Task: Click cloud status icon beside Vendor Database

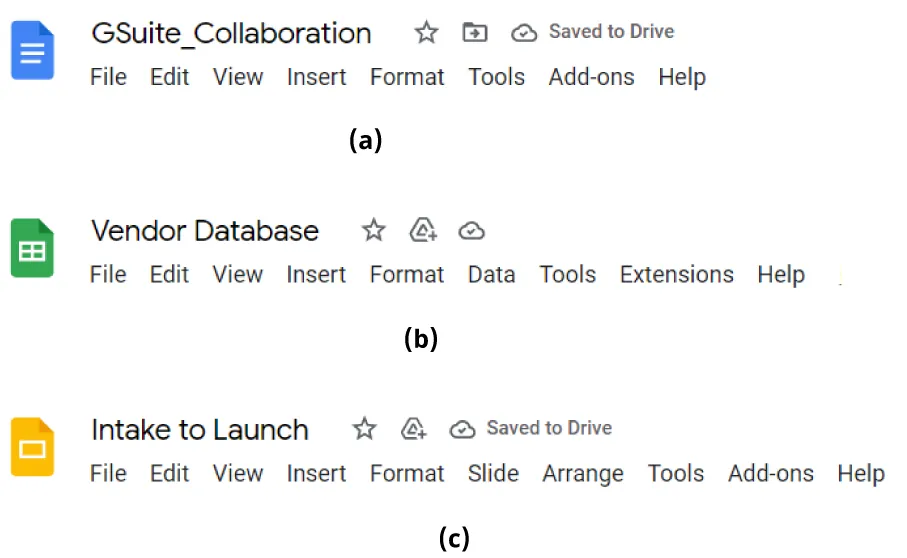Action: pos(471,231)
